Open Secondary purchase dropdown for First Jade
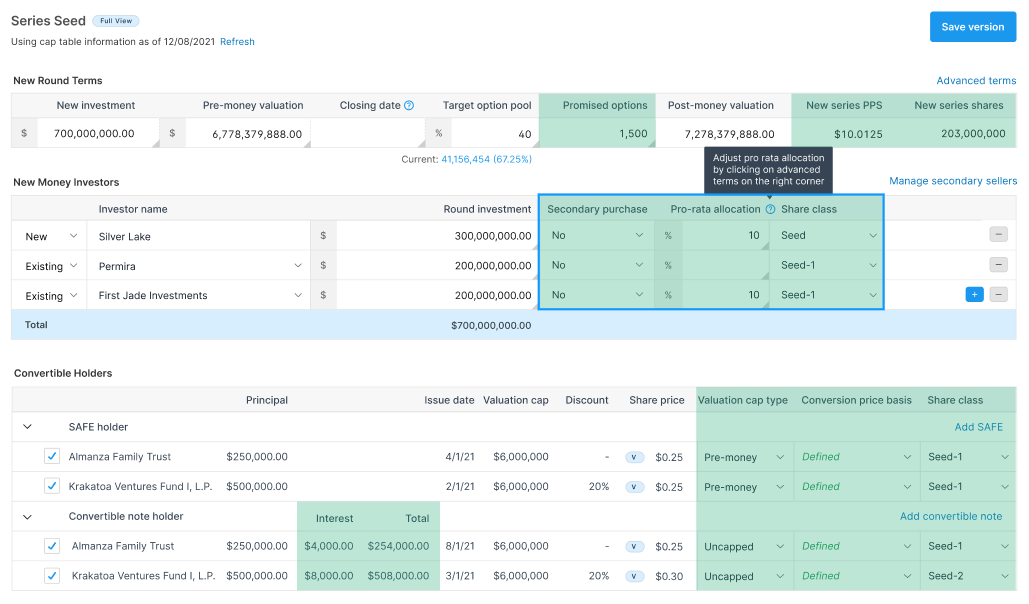Image resolution: width=1029 pixels, height=604 pixels. (597, 295)
